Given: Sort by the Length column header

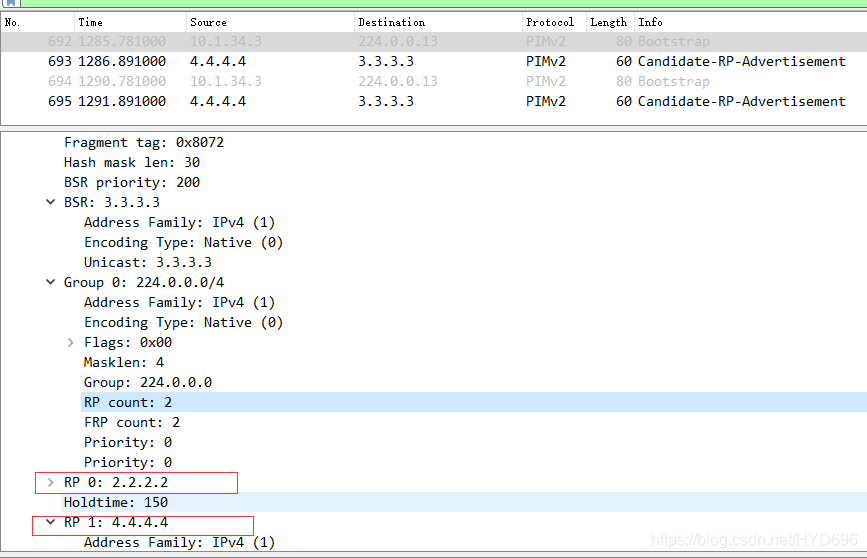Looking at the screenshot, I should 610,22.
